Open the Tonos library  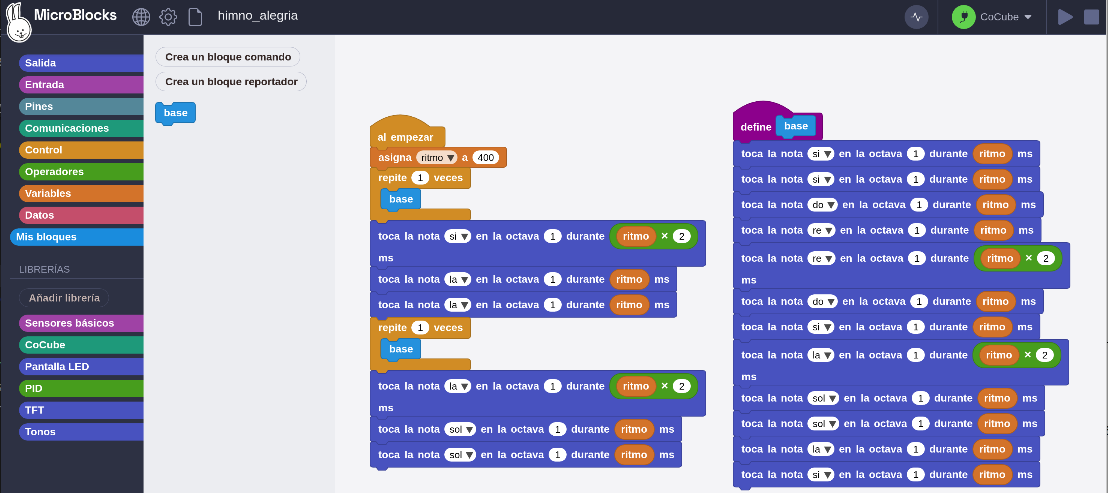(41, 432)
